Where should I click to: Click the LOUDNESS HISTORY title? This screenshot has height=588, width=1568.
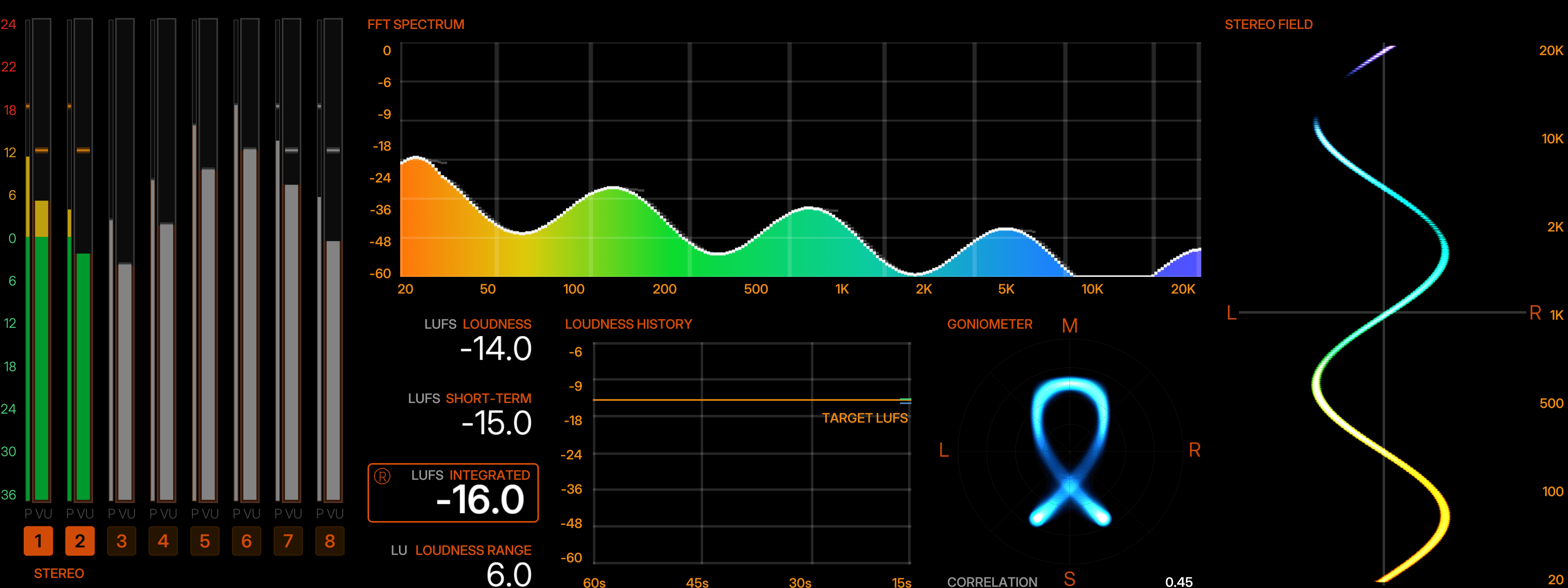[x=628, y=324]
